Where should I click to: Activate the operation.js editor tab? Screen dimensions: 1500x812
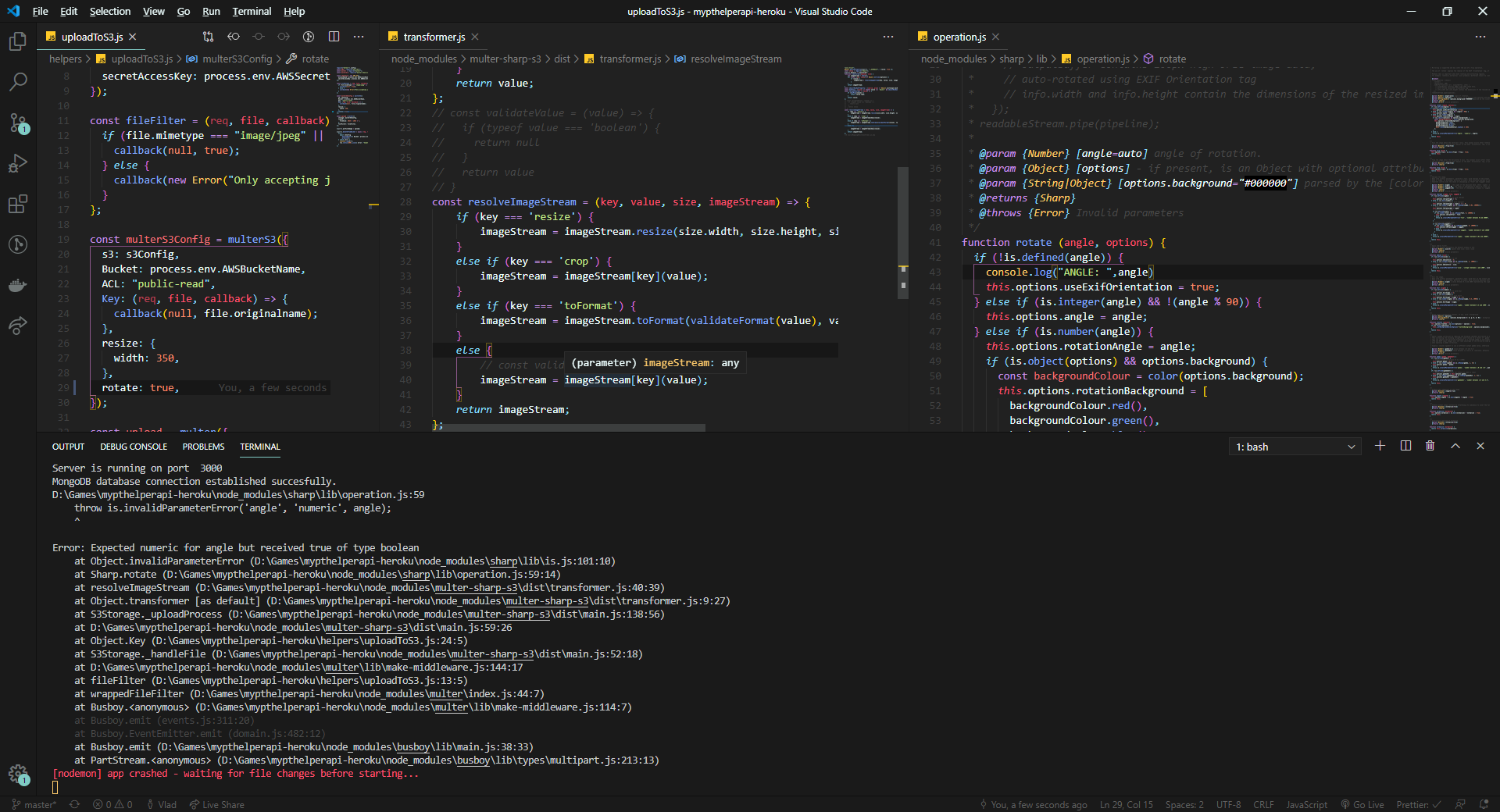pos(959,37)
